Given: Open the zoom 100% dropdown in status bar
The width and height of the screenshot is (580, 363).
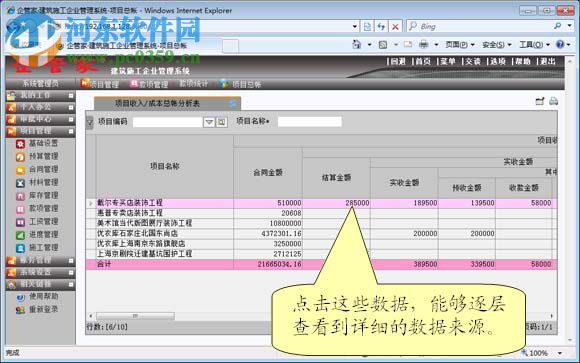Looking at the screenshot, I should (560, 353).
